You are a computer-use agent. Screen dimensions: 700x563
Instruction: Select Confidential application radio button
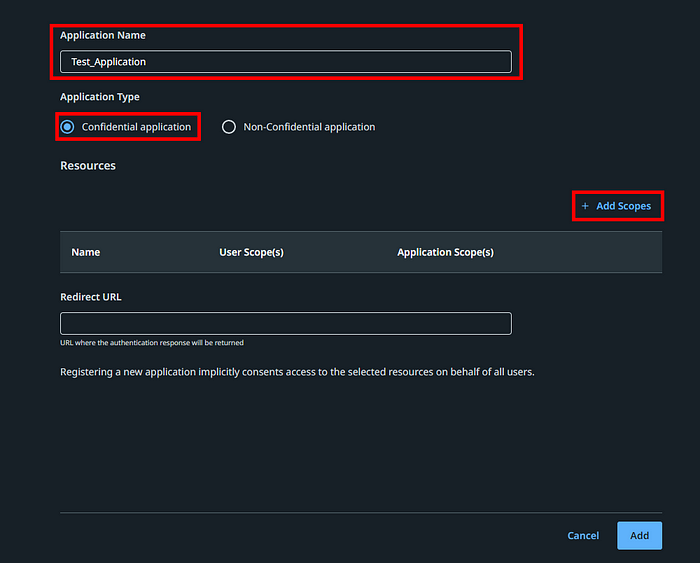point(67,127)
